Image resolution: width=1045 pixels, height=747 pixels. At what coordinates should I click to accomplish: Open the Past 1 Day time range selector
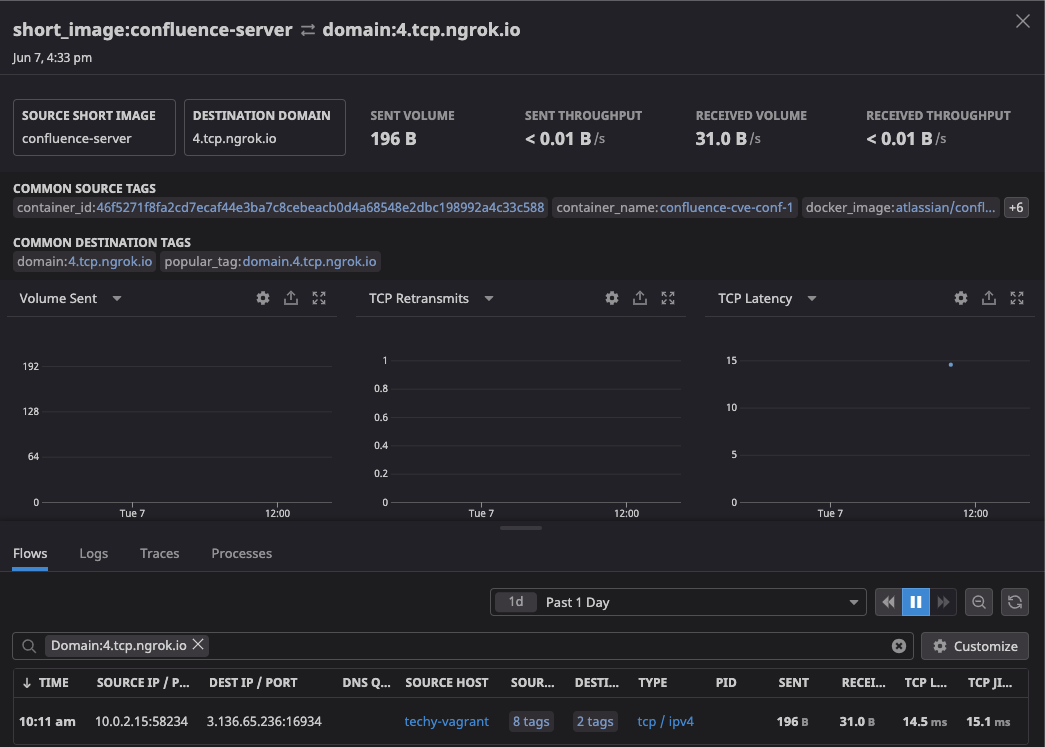tap(678, 602)
